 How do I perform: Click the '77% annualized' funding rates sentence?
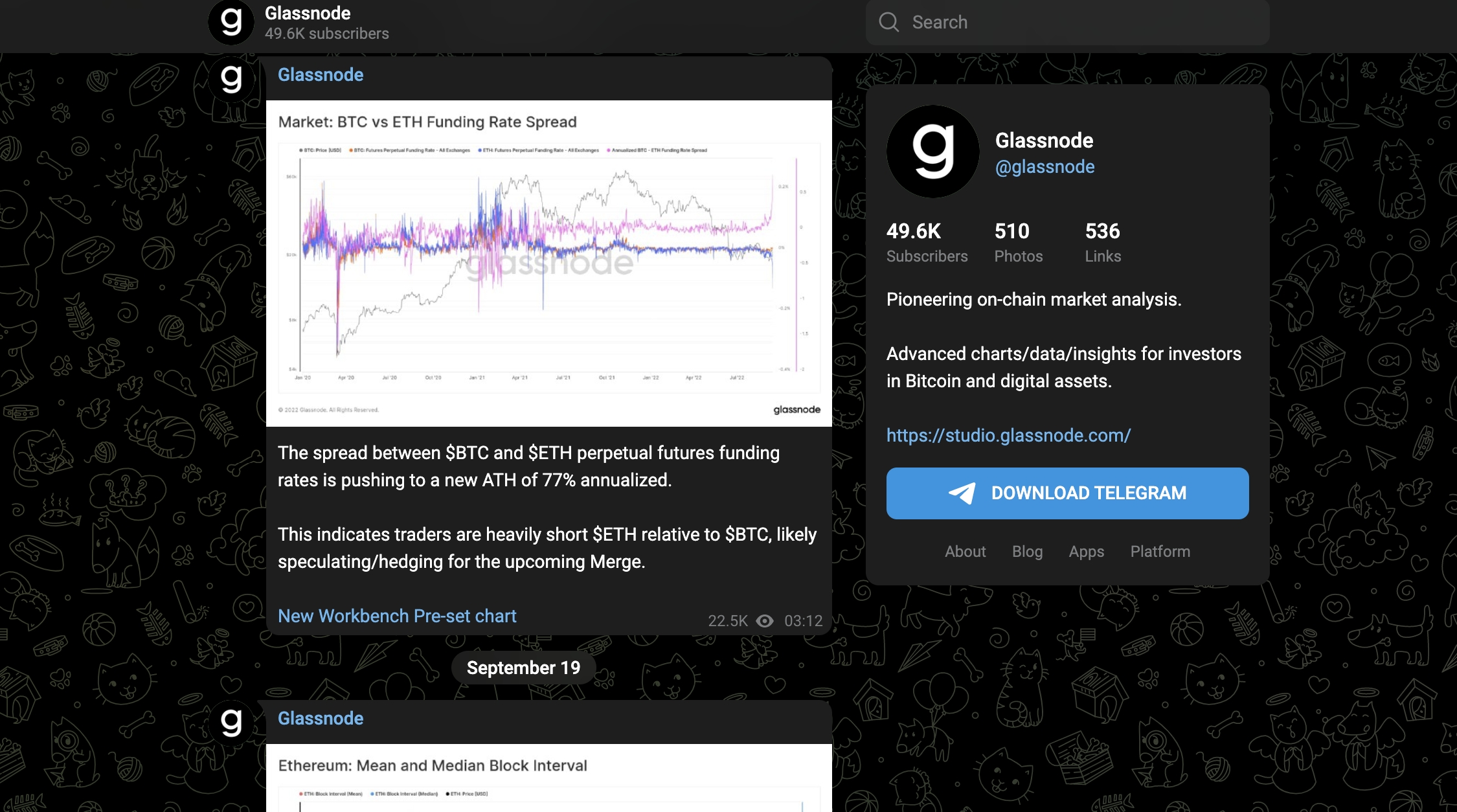528,466
